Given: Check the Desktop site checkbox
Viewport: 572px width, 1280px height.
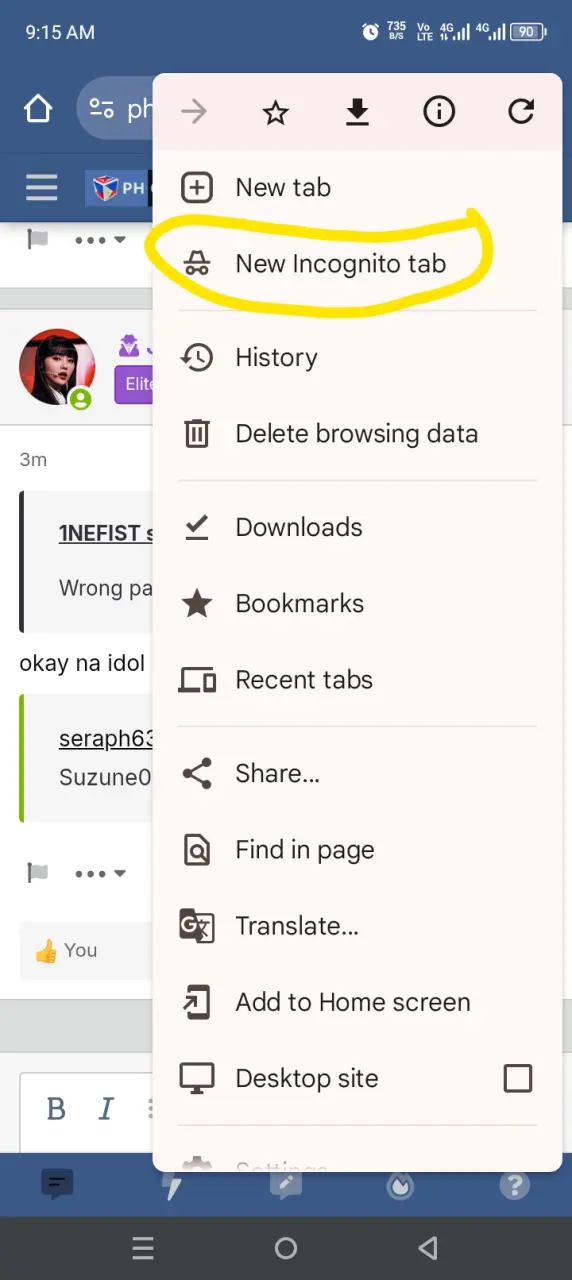Looking at the screenshot, I should click(x=518, y=1078).
